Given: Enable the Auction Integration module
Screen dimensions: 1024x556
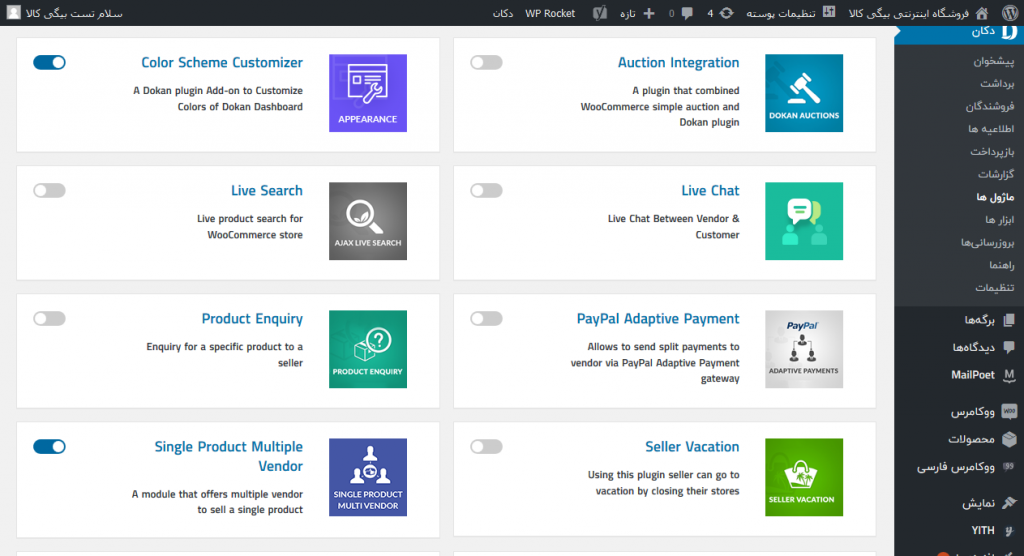Looking at the screenshot, I should point(486,63).
